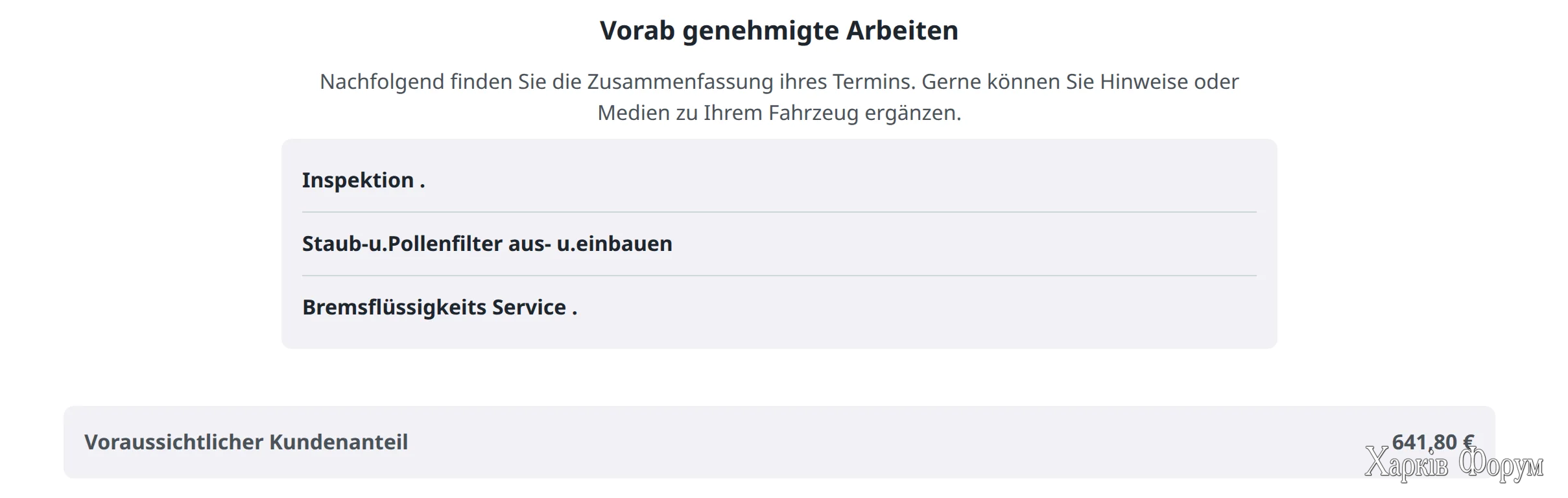Select the Staub-u.Pollenfilter aus- u.einbauen item
Image resolution: width=1568 pixels, height=498 pixels.
click(487, 244)
